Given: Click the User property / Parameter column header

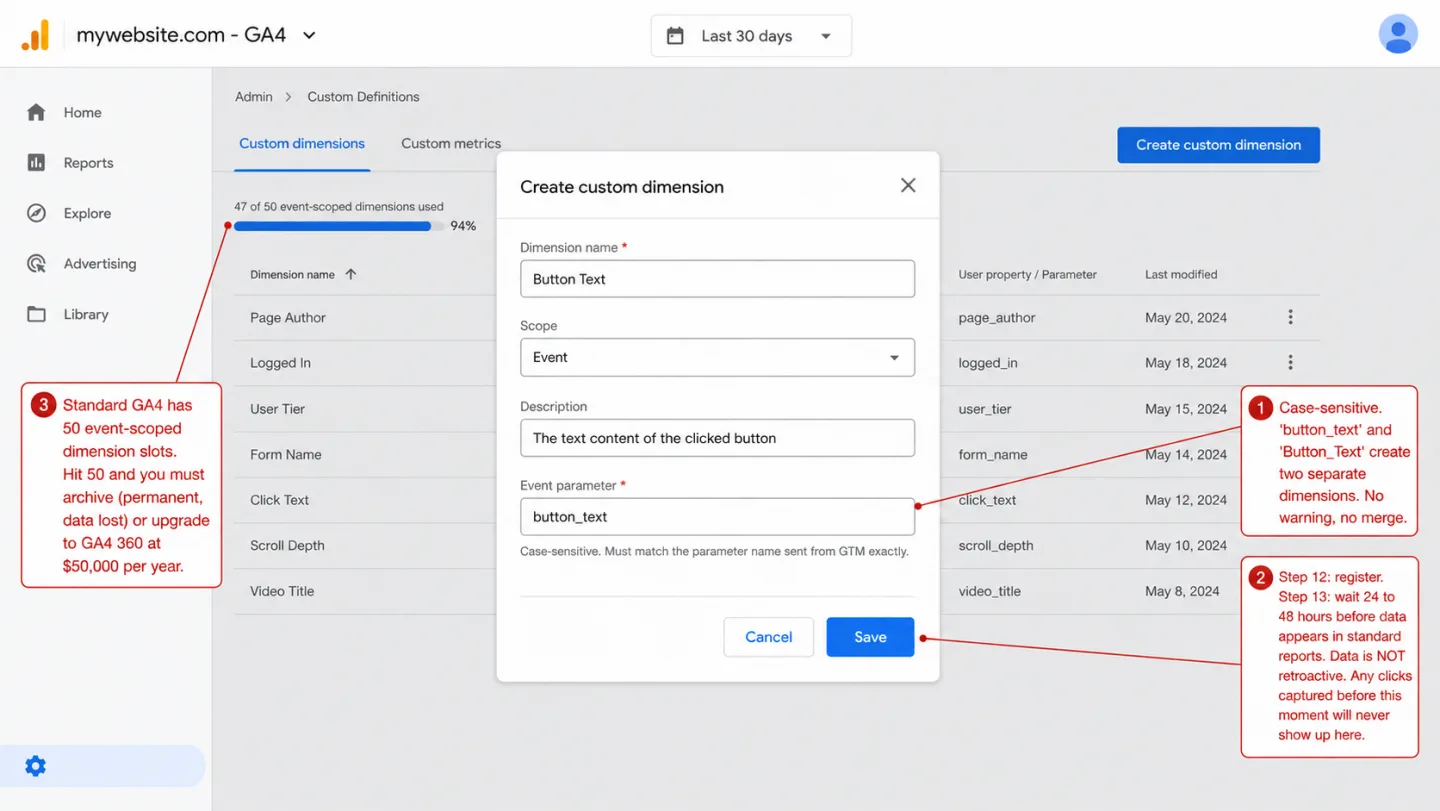Looking at the screenshot, I should pyautogui.click(x=1027, y=274).
